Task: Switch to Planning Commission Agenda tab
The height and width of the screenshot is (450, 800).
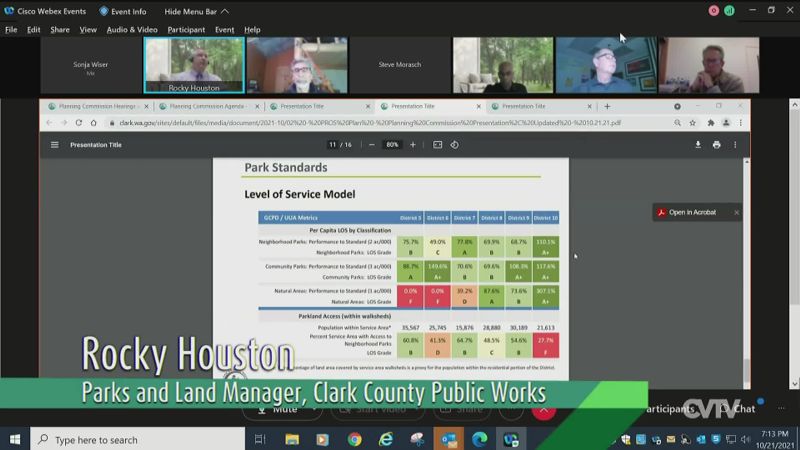Action: click(208, 106)
